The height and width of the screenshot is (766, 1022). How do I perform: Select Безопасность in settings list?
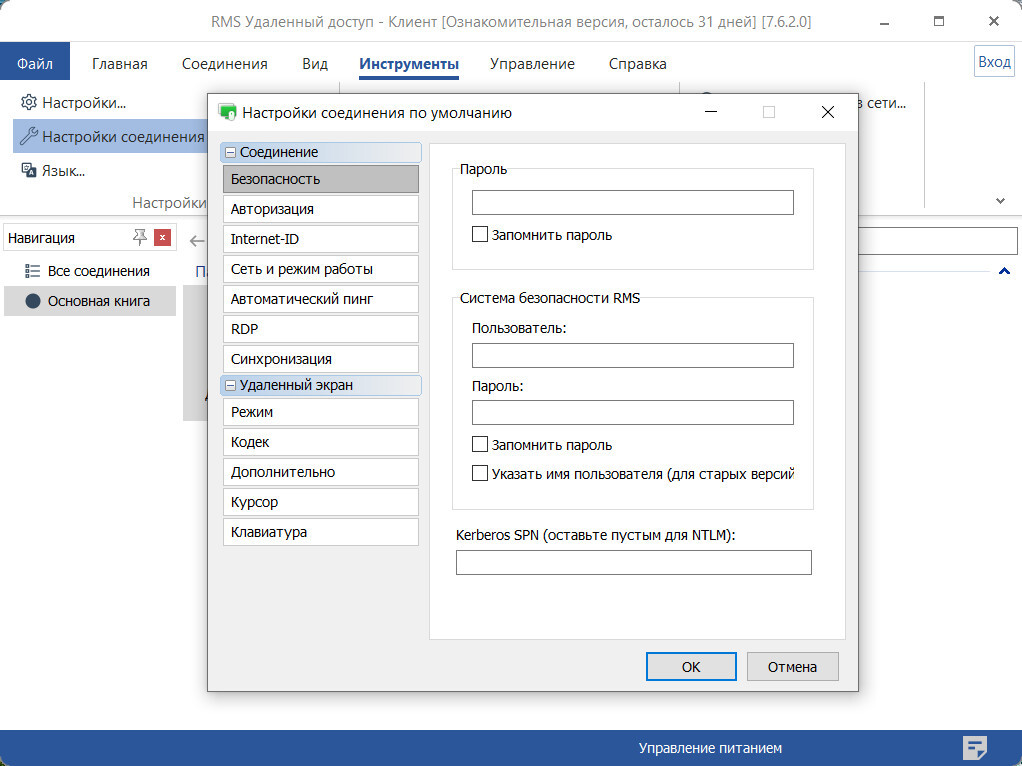pos(321,179)
